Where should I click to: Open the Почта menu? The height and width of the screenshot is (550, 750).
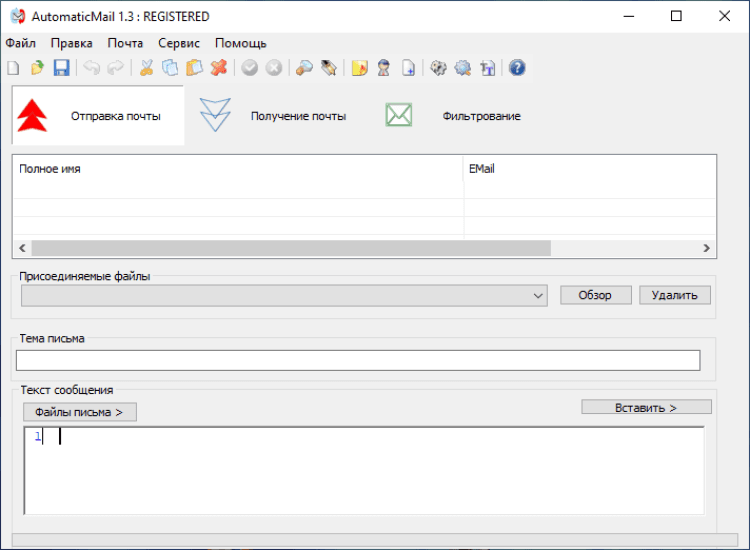pos(125,43)
